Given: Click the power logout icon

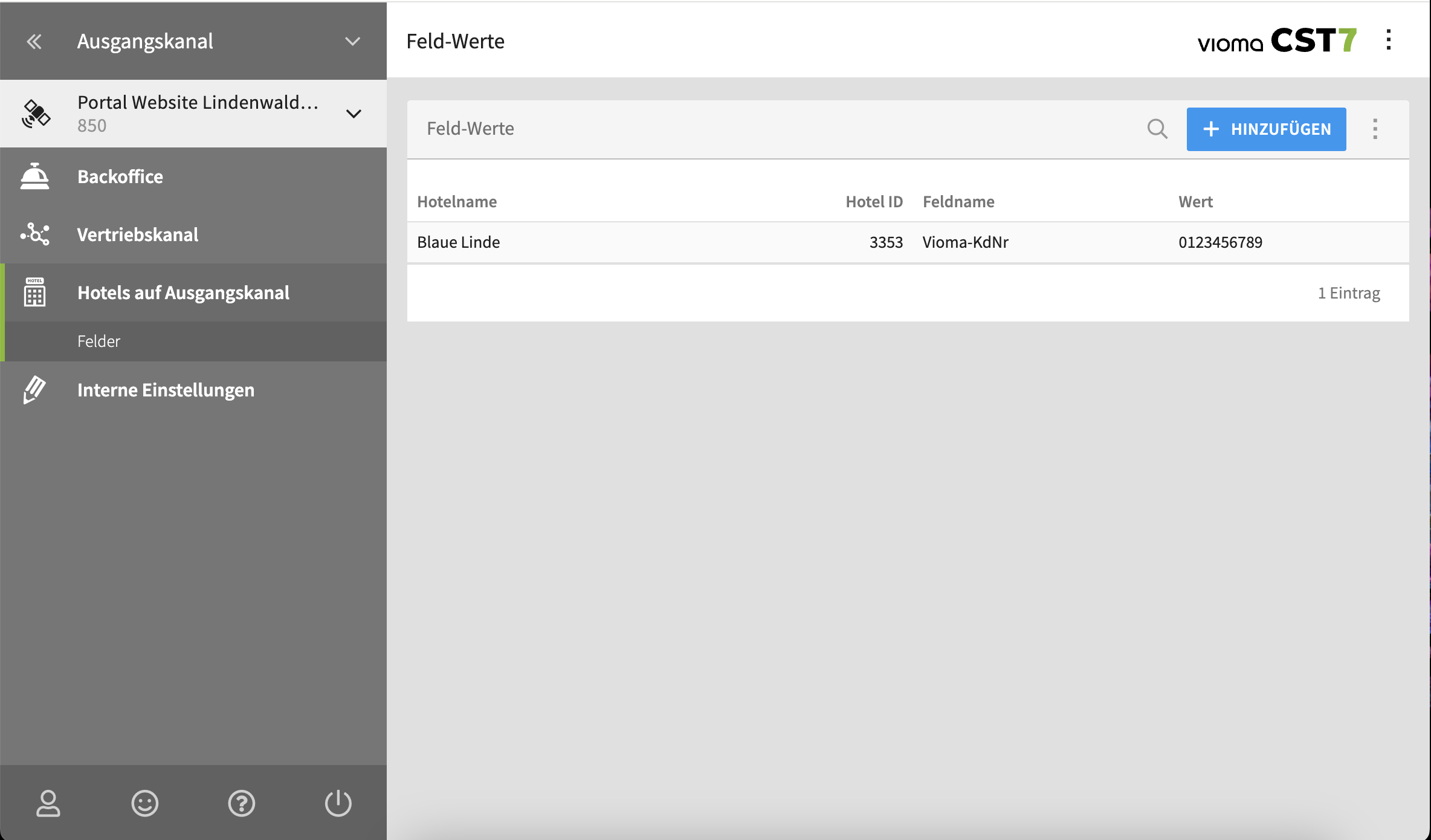Looking at the screenshot, I should point(338,803).
